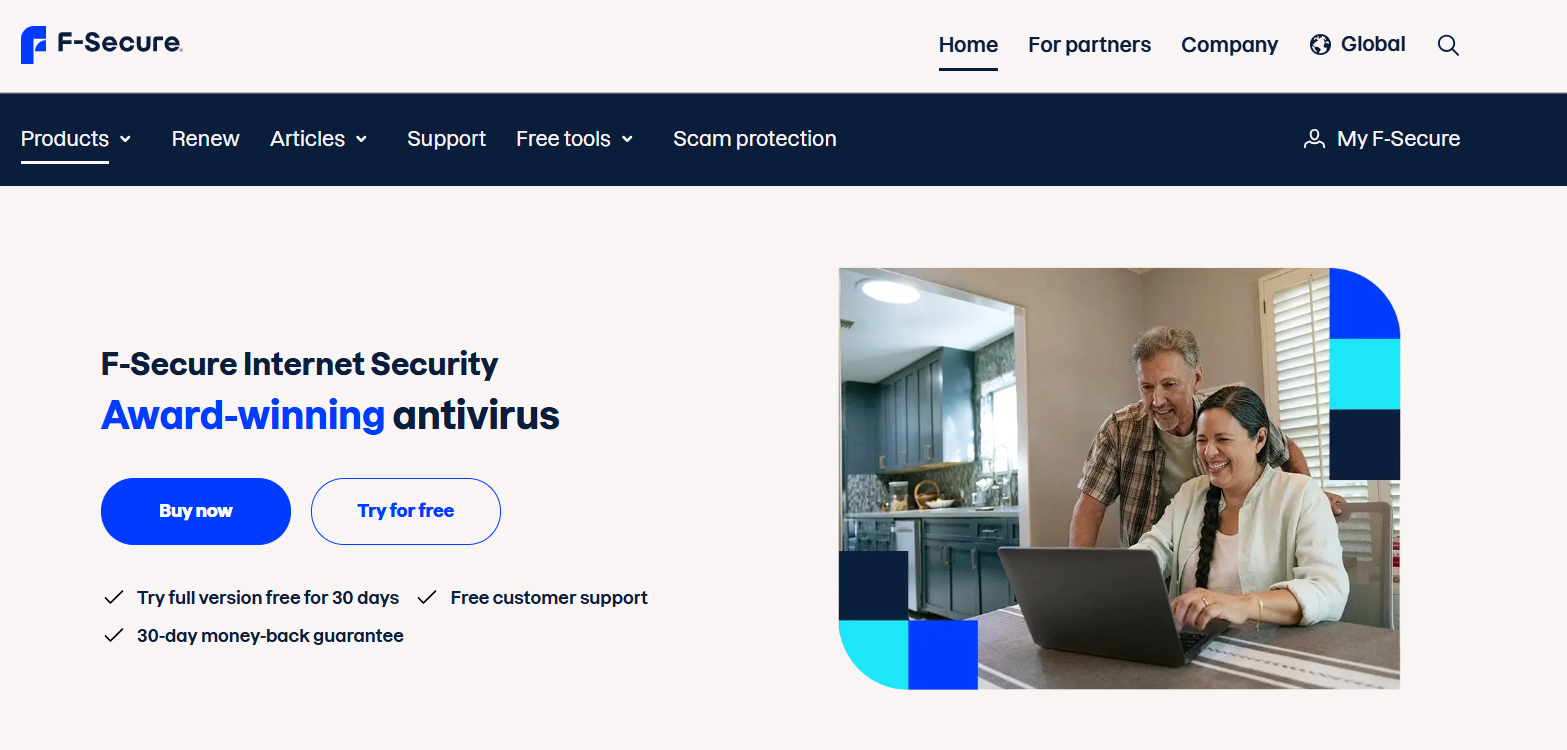Image resolution: width=1567 pixels, height=750 pixels.
Task: Select the Home tab in top navigation
Action: pos(968,45)
